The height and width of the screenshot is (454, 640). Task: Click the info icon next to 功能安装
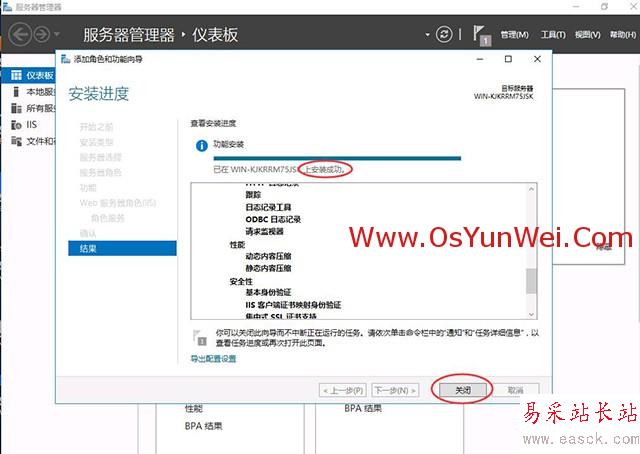coord(202,145)
